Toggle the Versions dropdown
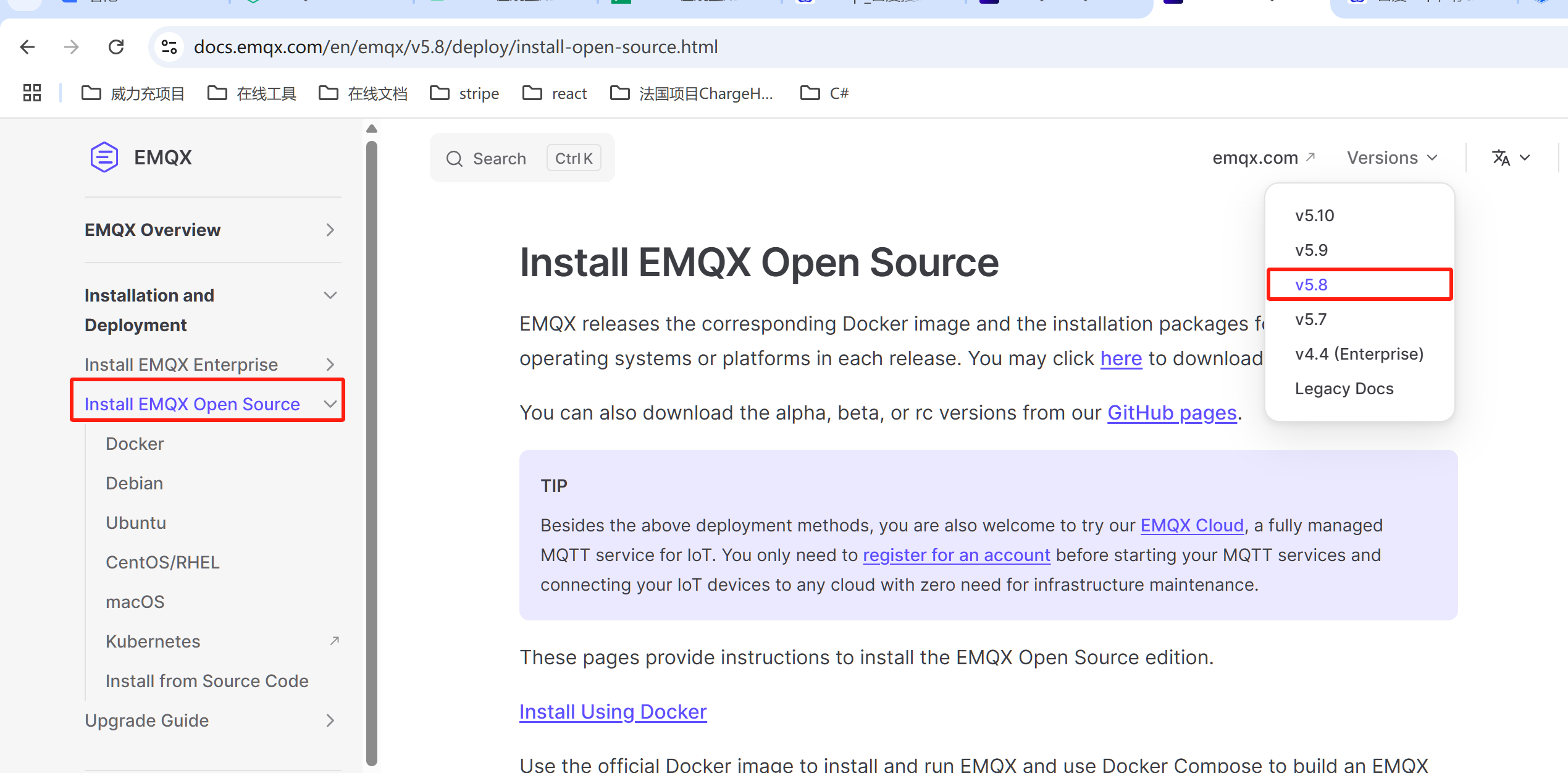 [1393, 158]
